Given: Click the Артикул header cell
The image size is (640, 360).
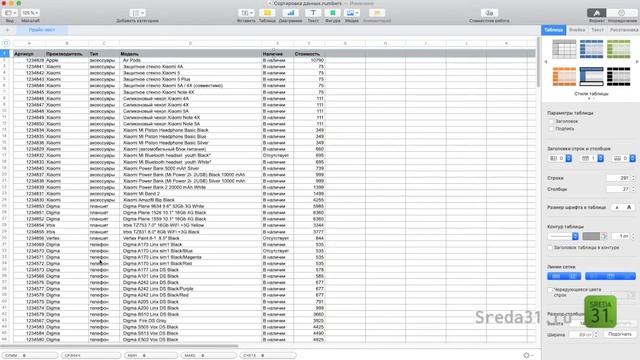Looking at the screenshot, I should click(x=29, y=53).
